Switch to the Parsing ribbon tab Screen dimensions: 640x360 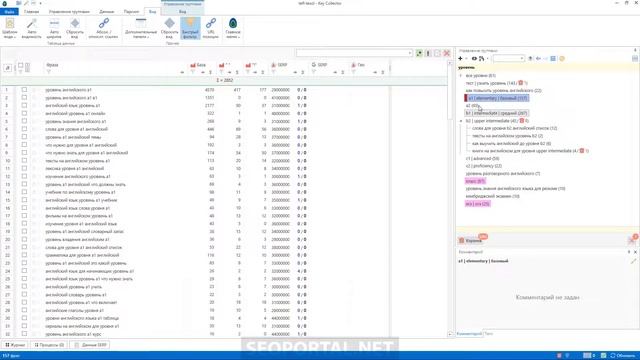coord(131,11)
